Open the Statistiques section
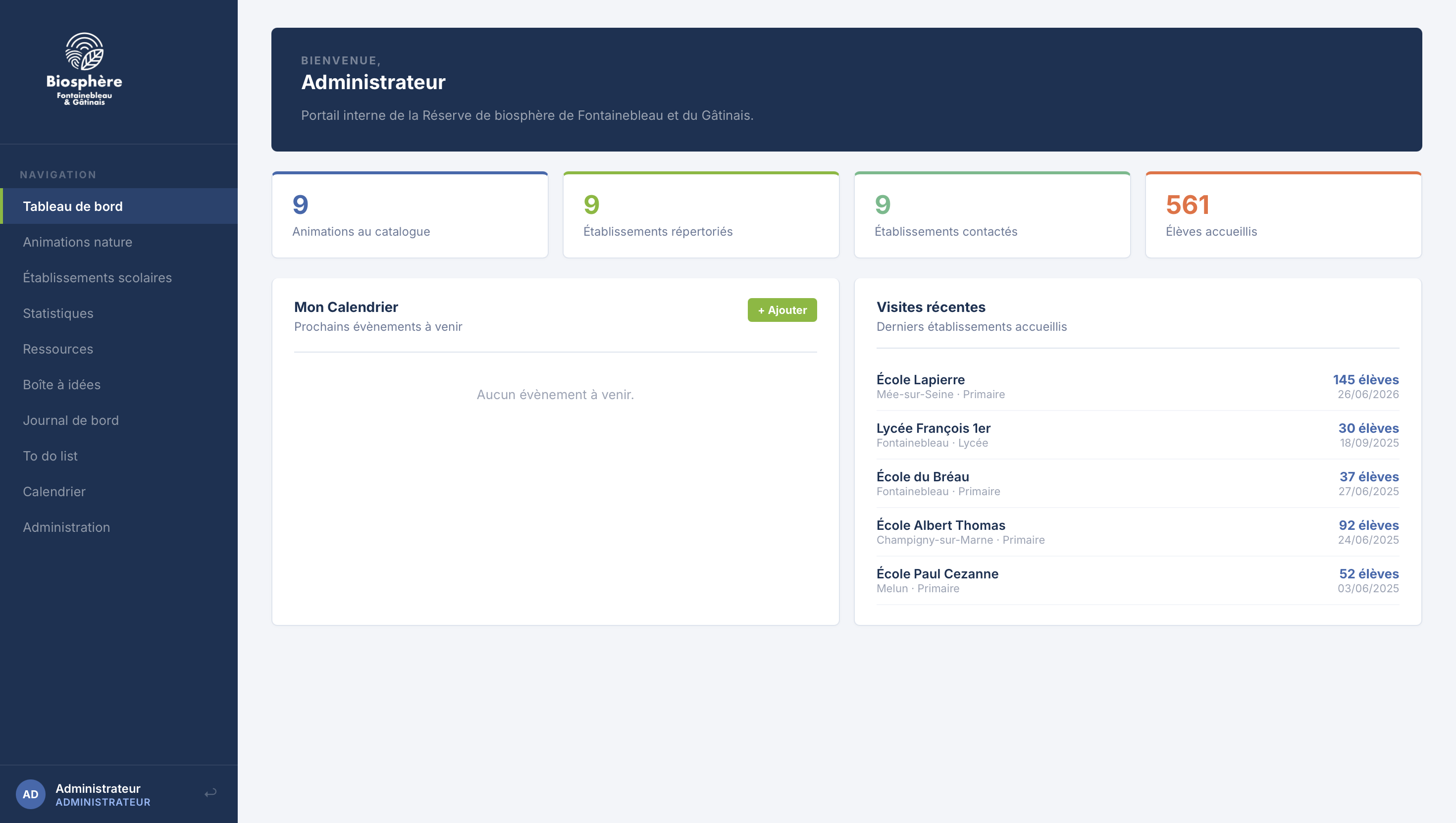This screenshot has width=1456, height=823. coord(58,313)
